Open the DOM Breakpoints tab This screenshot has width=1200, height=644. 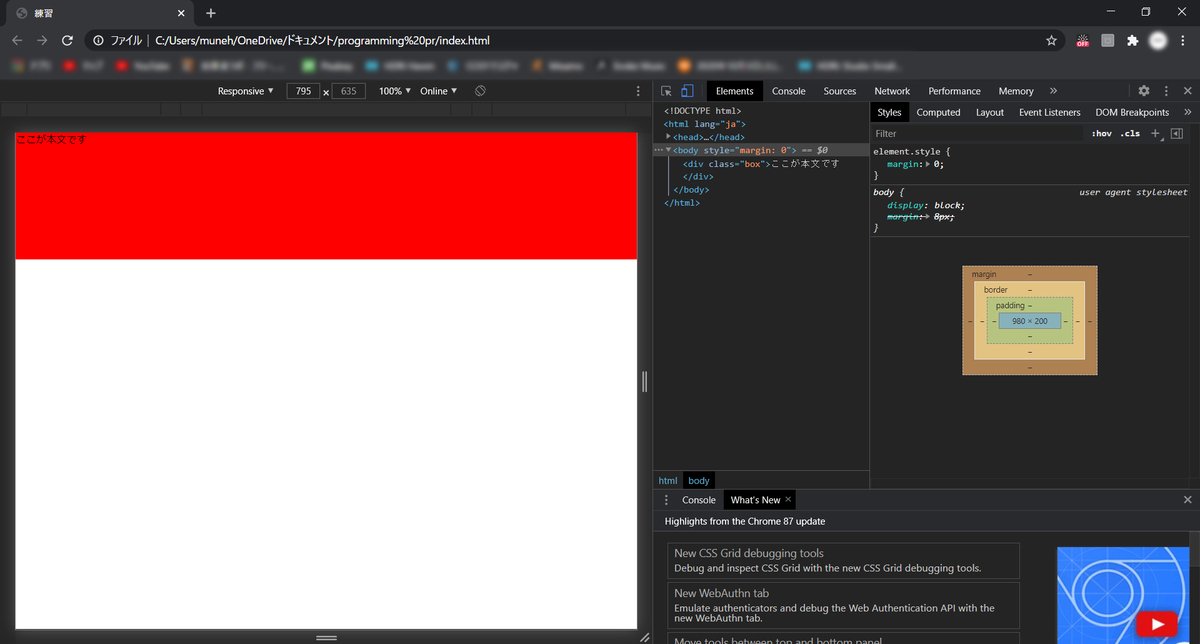[x=1132, y=112]
